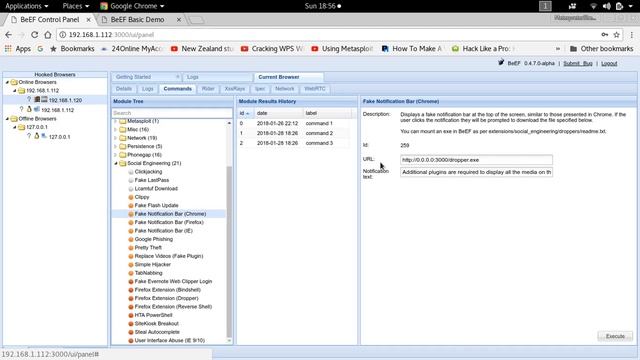
Task: Select Fake Notification Bar (IE) module
Action: pos(164,231)
